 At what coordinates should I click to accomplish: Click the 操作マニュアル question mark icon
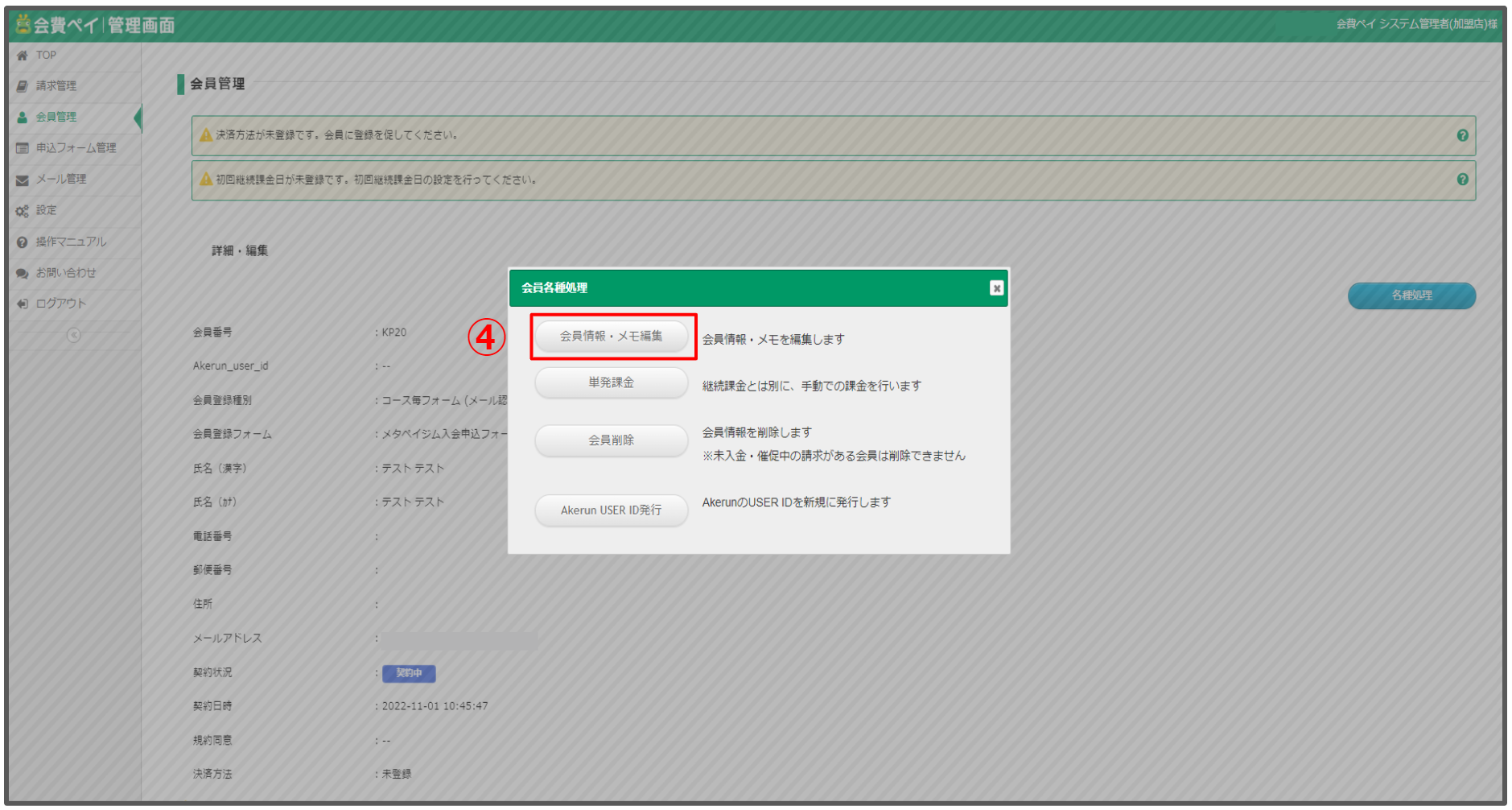click(23, 242)
